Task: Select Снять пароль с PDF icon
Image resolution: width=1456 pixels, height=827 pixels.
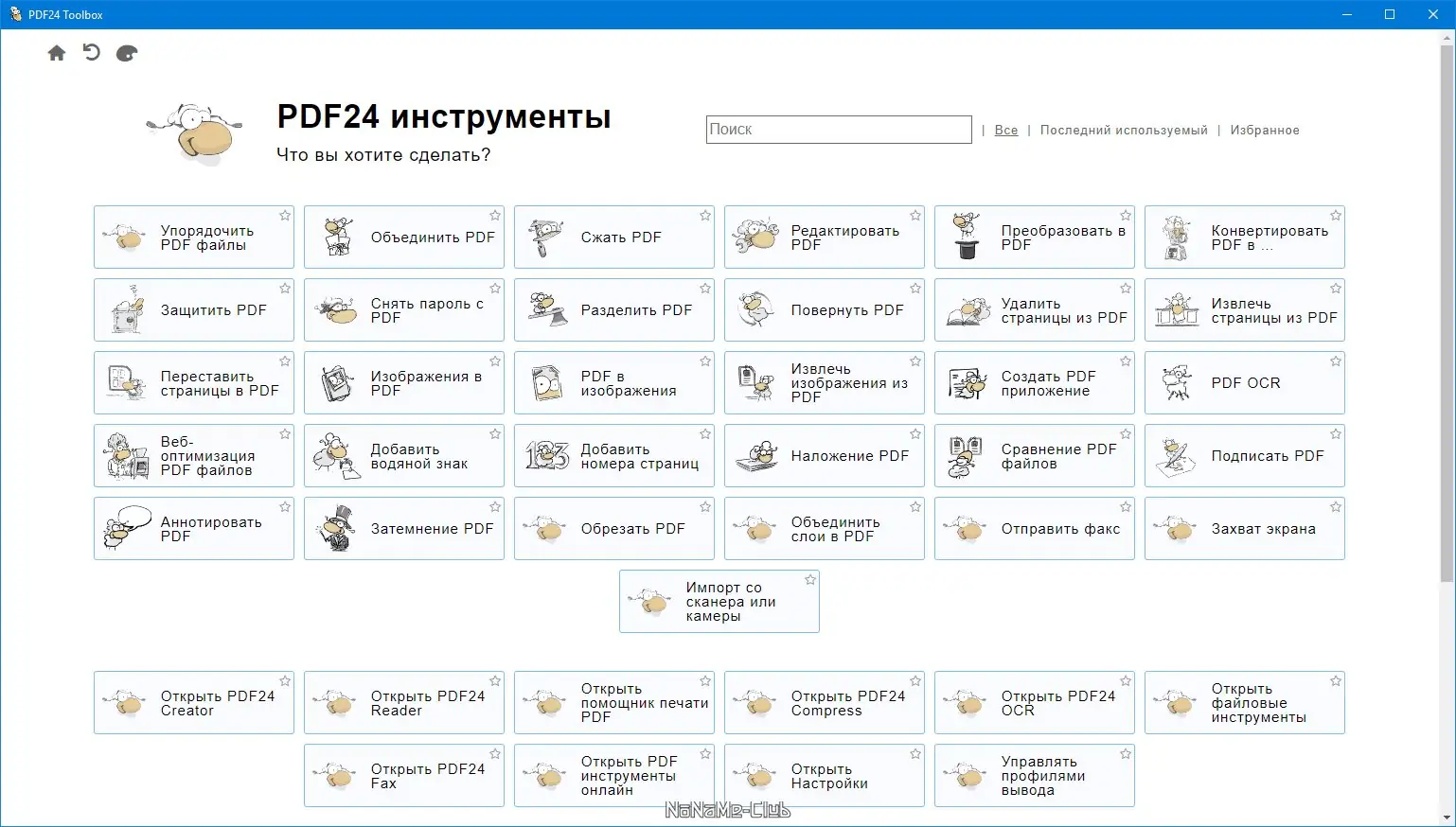Action: tap(337, 310)
